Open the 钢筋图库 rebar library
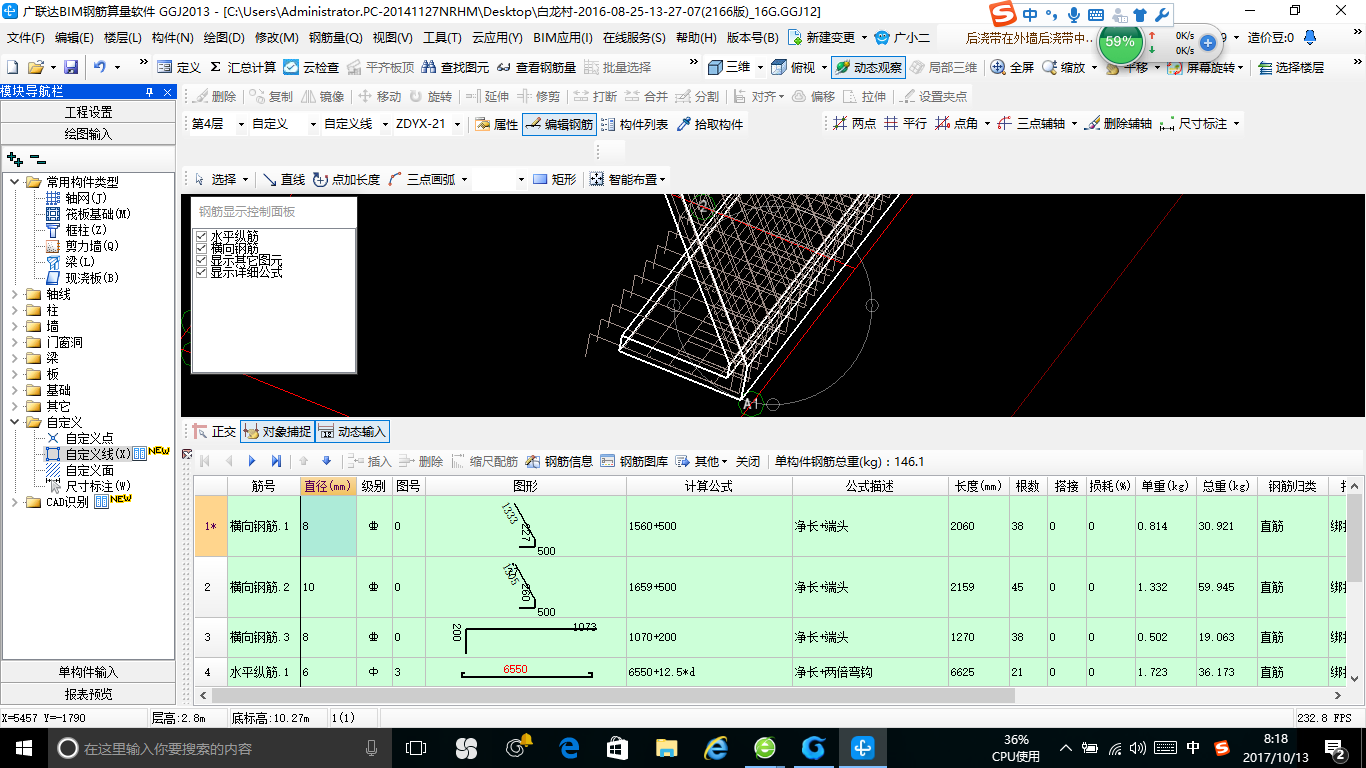Image resolution: width=1366 pixels, height=768 pixels. [635, 462]
